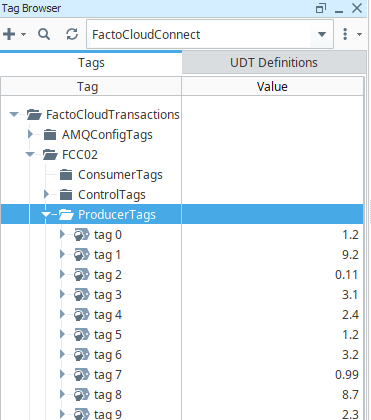Open the FactoCloudConnect tag provider dropdown
The image size is (371, 420).
322,34
